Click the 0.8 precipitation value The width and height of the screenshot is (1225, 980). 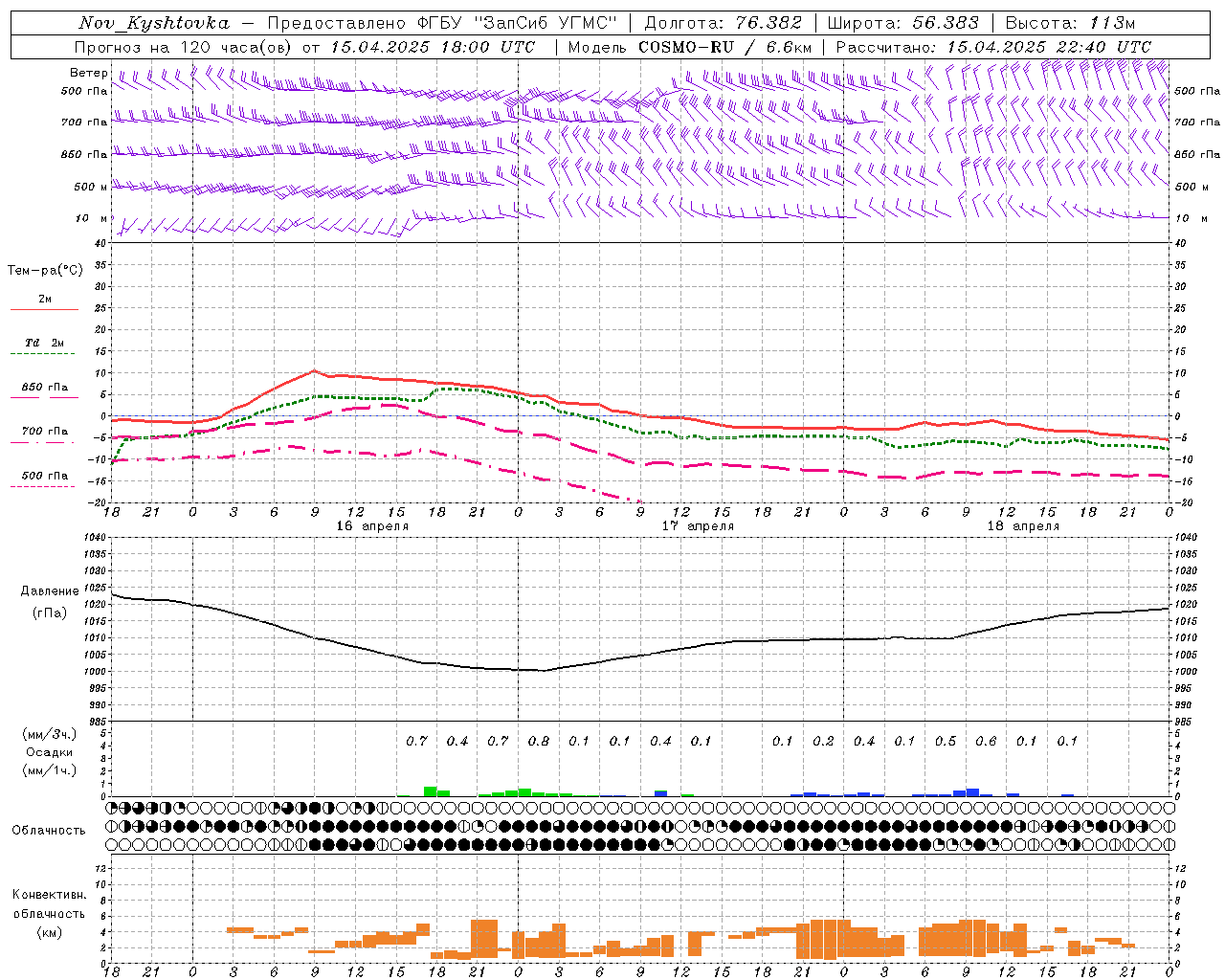tap(539, 741)
